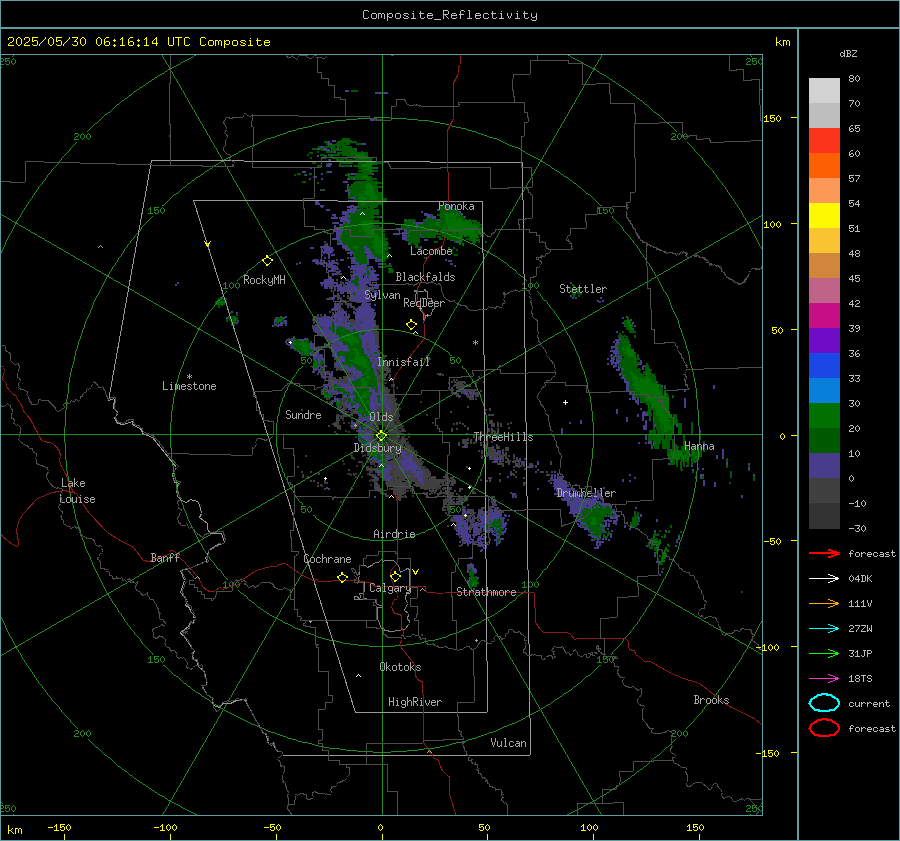Click the -30 value on the dBZ scale
Image resolution: width=900 pixels, height=841 pixels.
(x=857, y=528)
